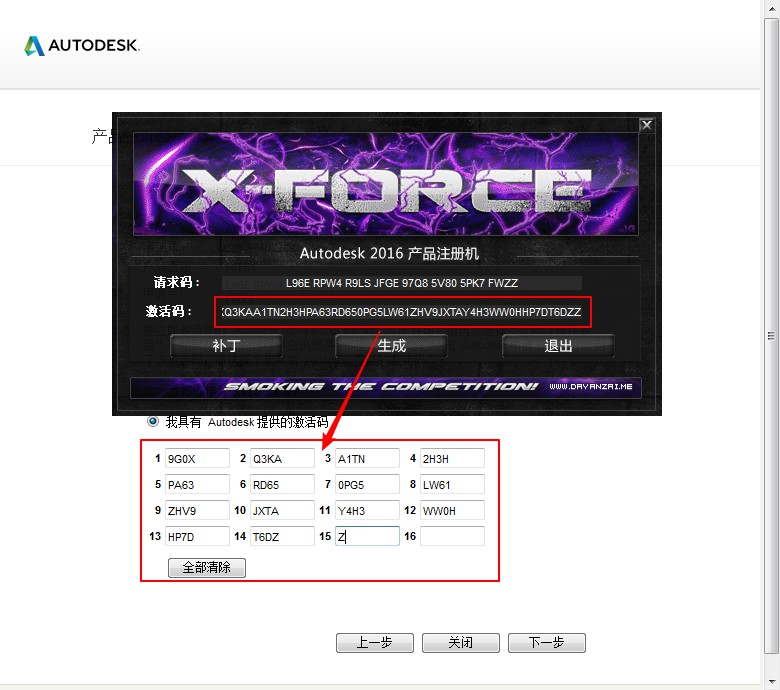
Task: Click the empty activation code box 16
Action: pyautogui.click(x=452, y=537)
